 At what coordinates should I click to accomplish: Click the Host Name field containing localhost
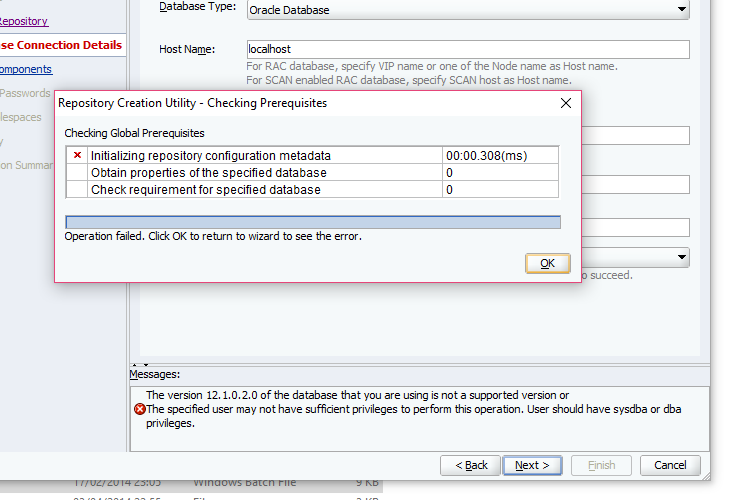point(467,49)
